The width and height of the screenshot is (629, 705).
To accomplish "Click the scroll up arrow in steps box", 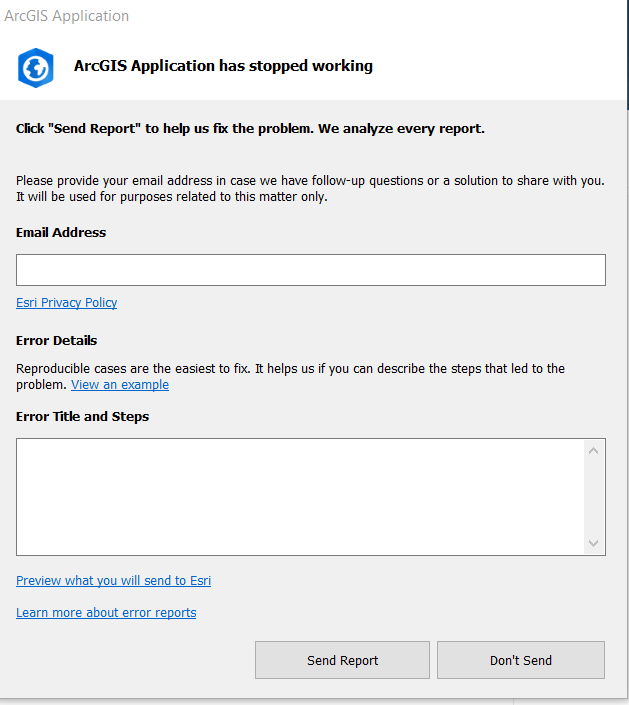I will [x=593, y=451].
